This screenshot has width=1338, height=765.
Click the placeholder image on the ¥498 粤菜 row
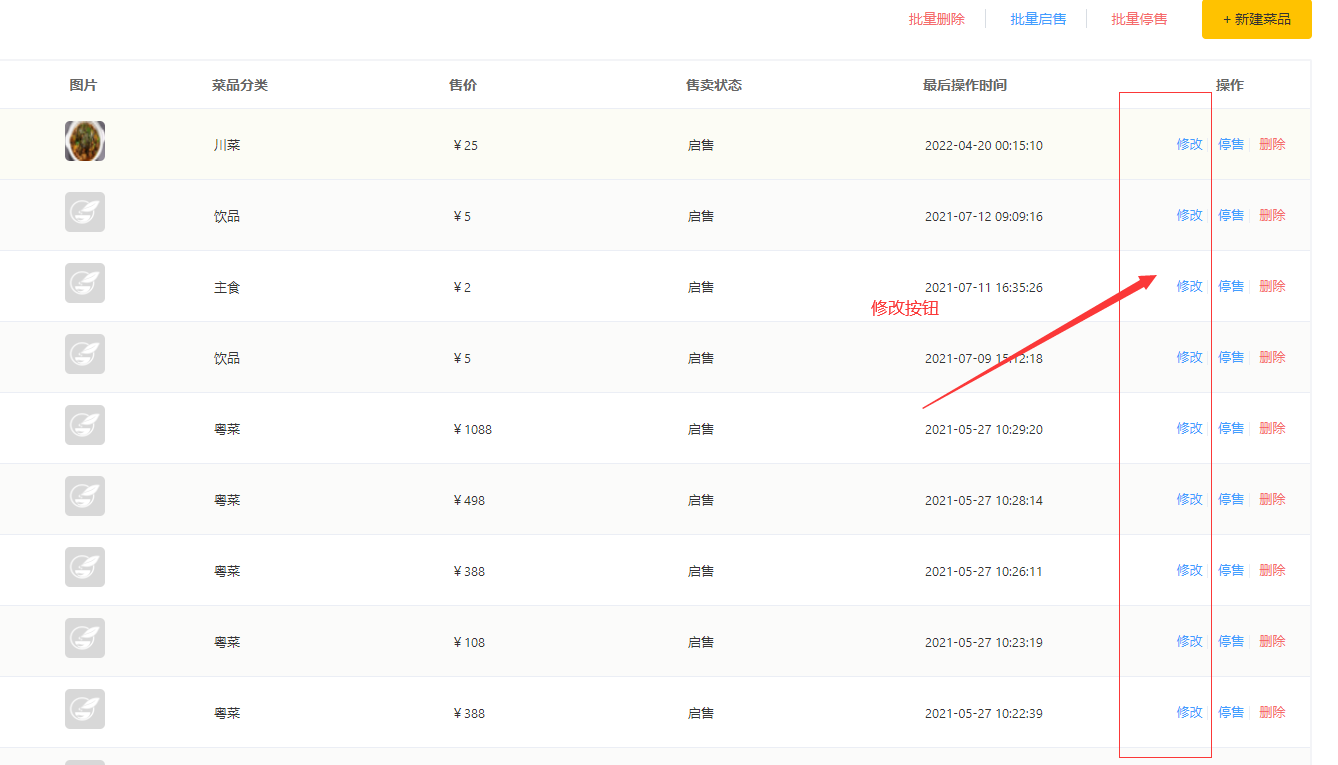[x=85, y=496]
